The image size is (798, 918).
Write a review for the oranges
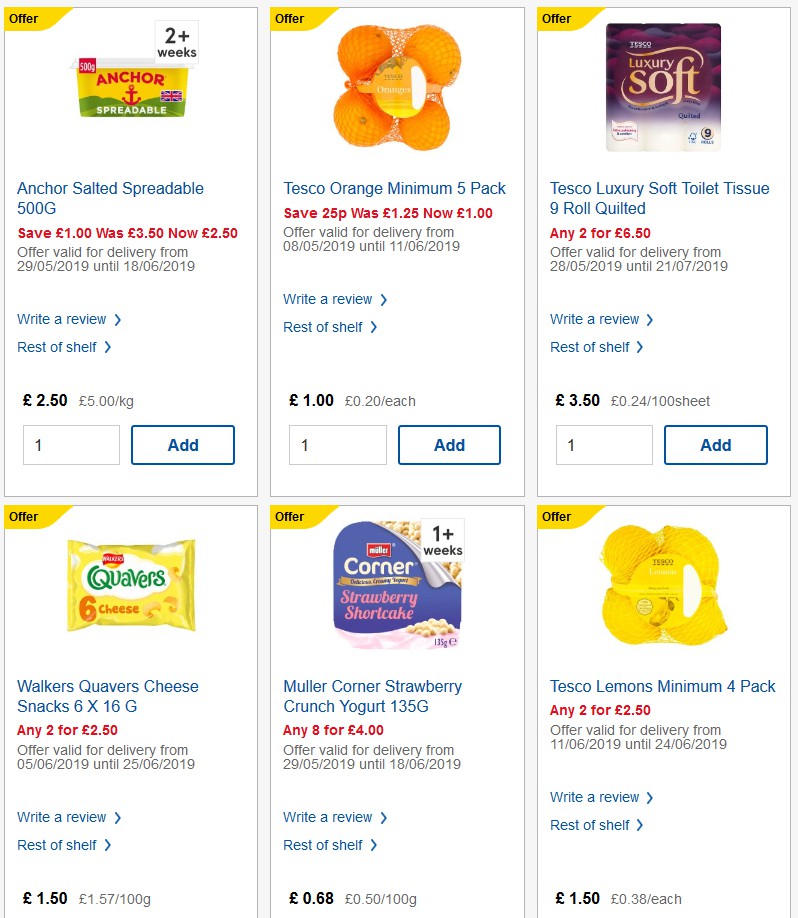tap(329, 298)
